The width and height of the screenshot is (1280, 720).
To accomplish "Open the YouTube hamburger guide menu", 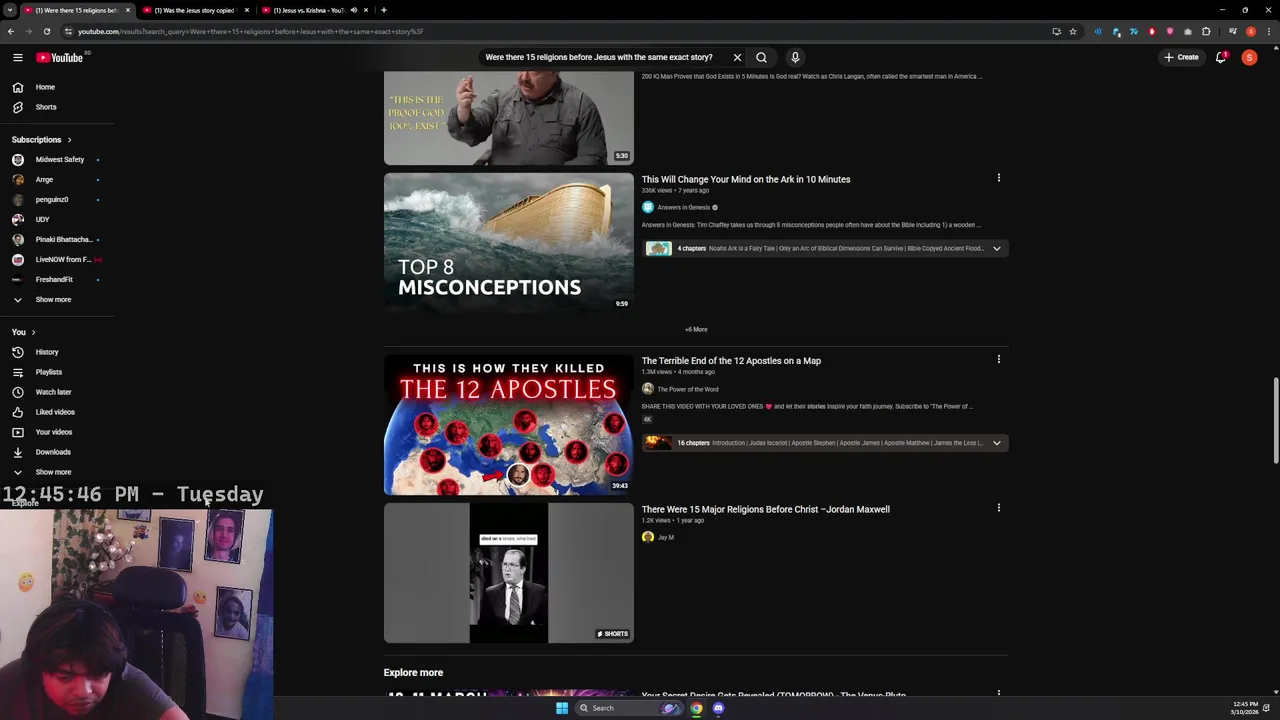I will click(17, 58).
